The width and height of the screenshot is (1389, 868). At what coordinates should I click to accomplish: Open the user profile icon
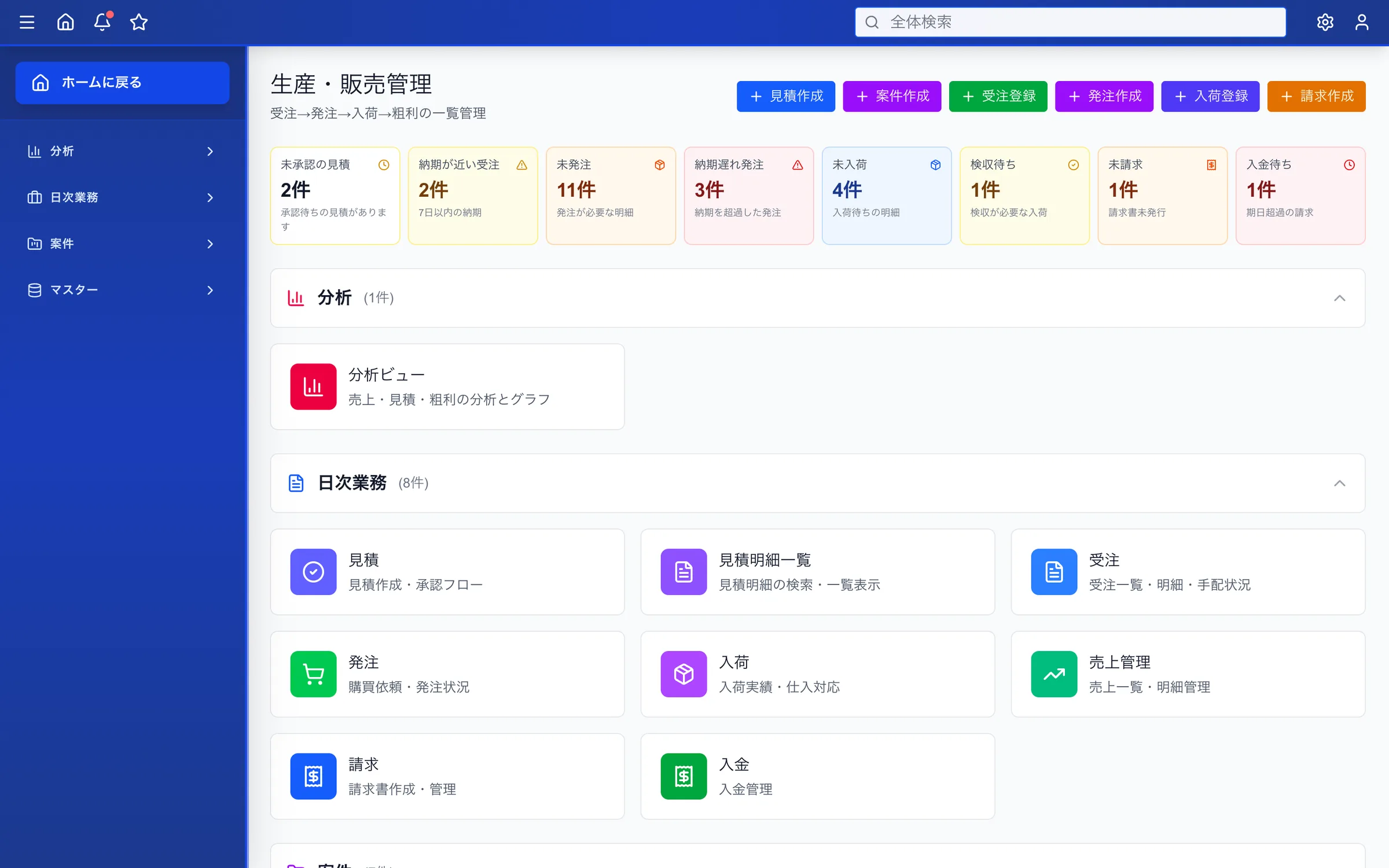1362,22
